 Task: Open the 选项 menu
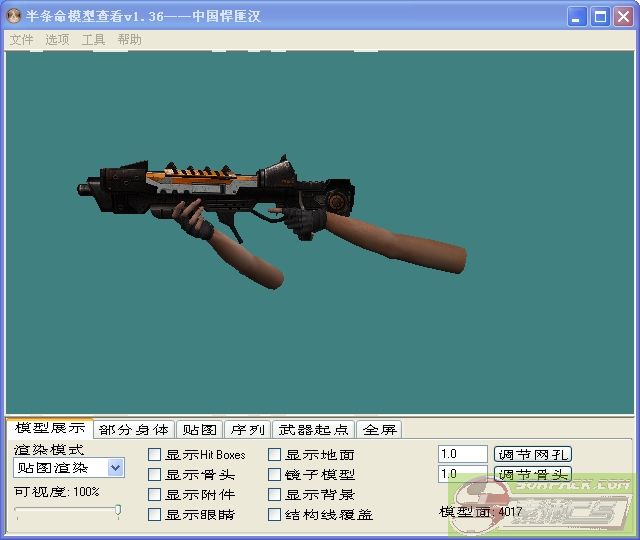coord(57,40)
